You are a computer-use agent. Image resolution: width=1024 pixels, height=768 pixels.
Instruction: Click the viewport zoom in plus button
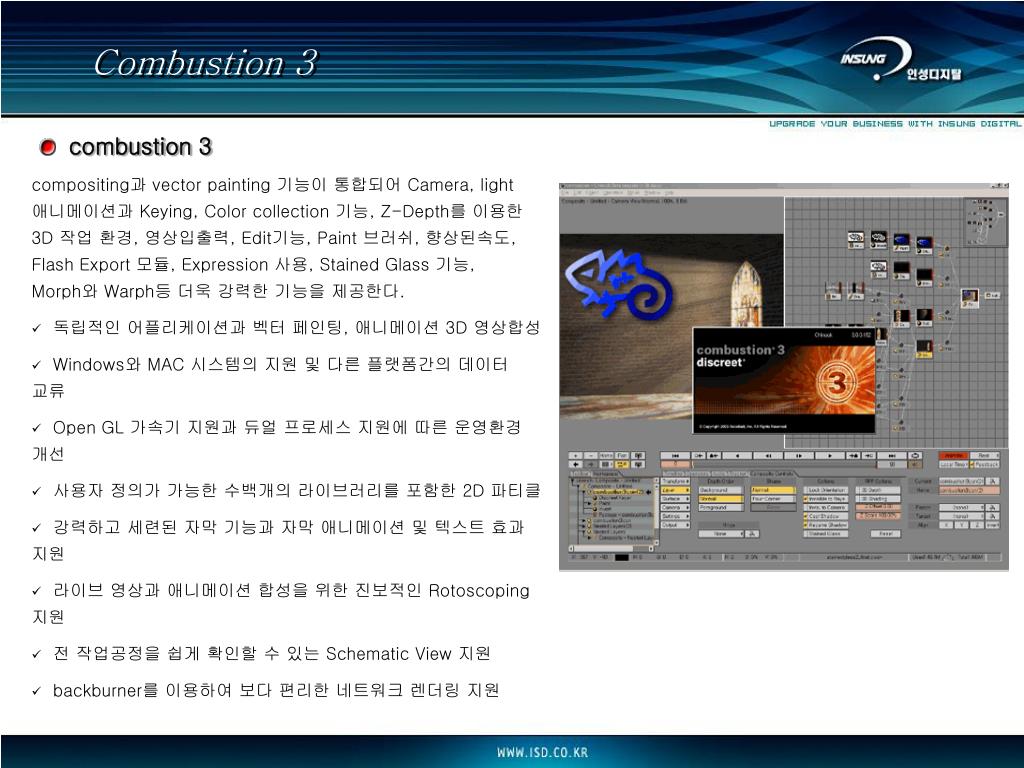pos(575,455)
